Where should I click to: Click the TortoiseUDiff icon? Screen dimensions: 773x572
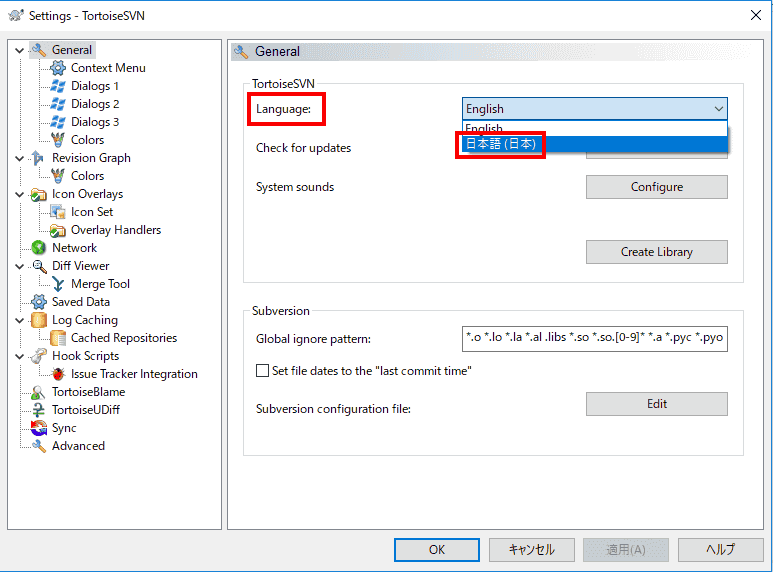(38, 410)
